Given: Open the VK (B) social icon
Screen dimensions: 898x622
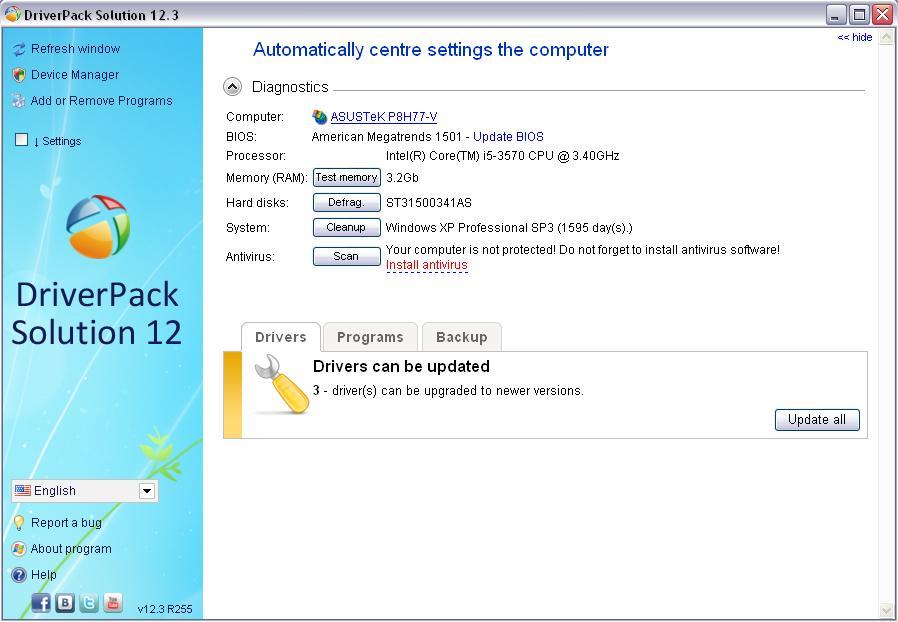Looking at the screenshot, I should [x=65, y=603].
